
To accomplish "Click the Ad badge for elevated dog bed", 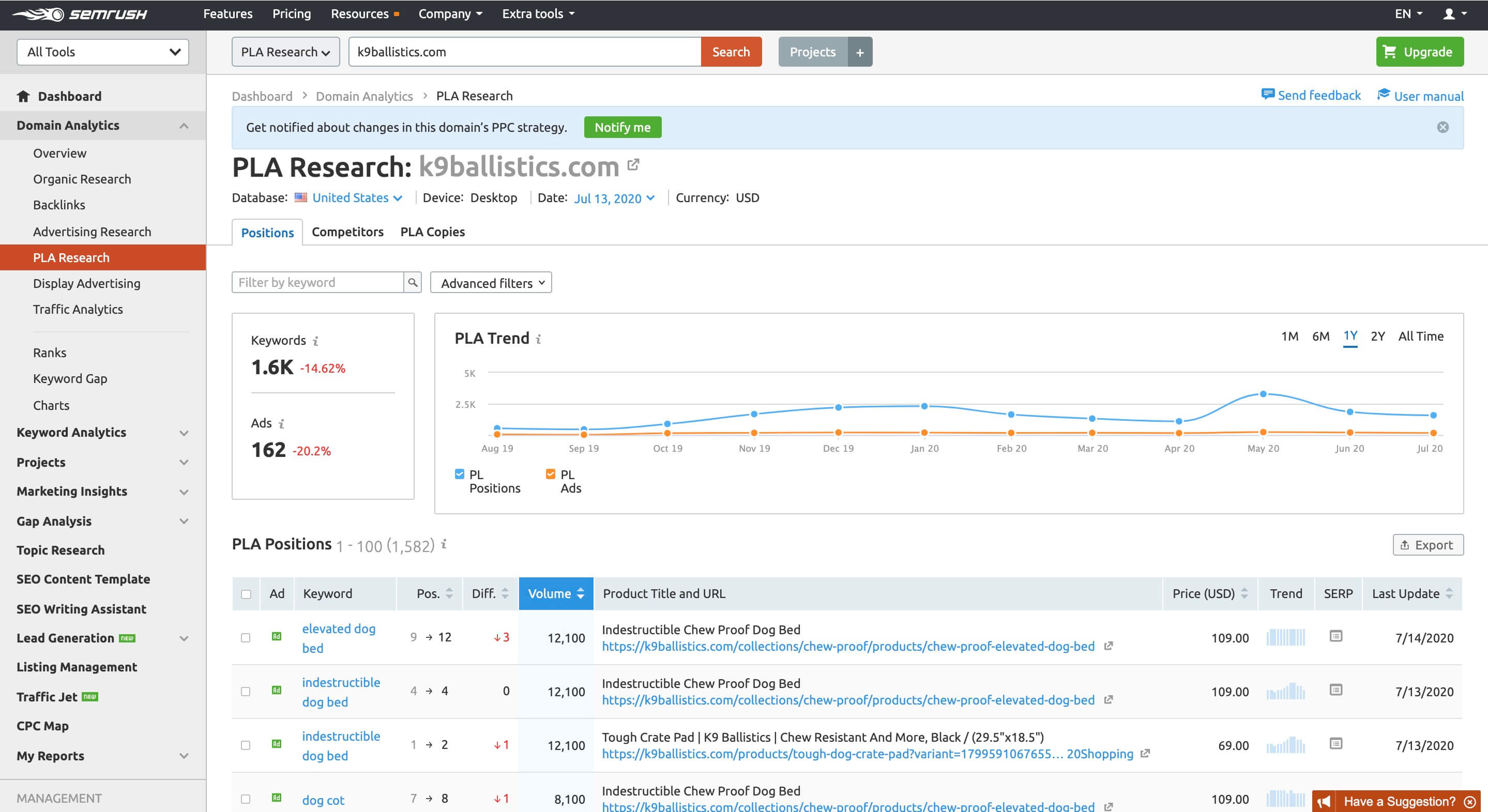I will click(x=277, y=636).
